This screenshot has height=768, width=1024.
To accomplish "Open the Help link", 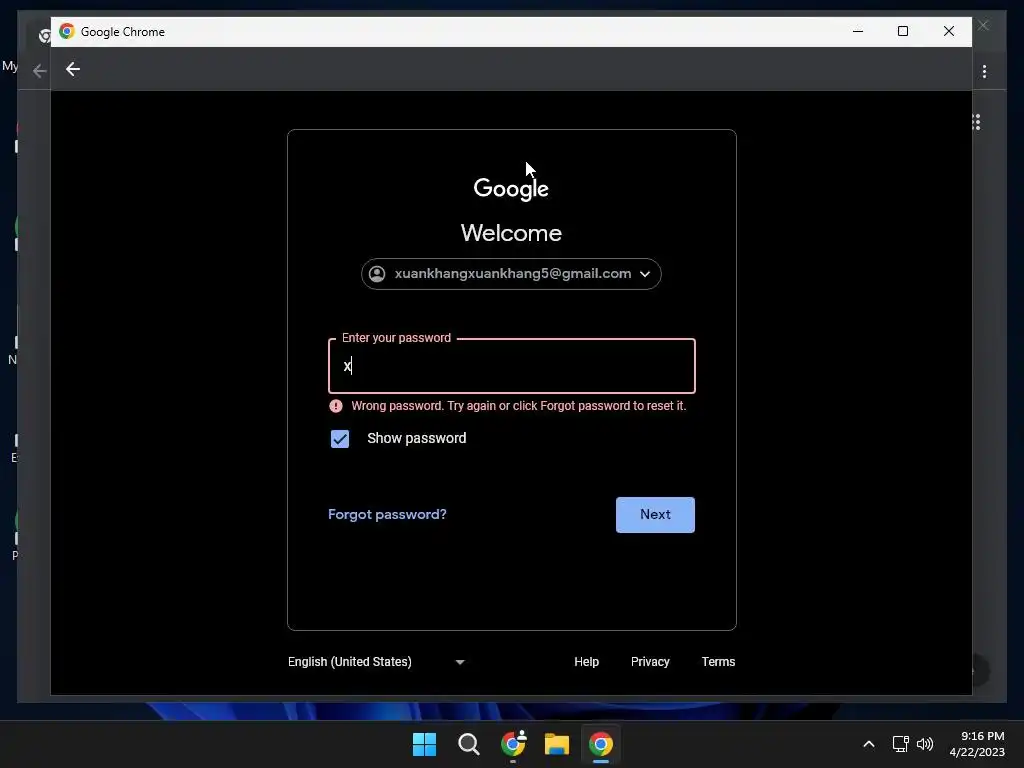I will tap(586, 662).
